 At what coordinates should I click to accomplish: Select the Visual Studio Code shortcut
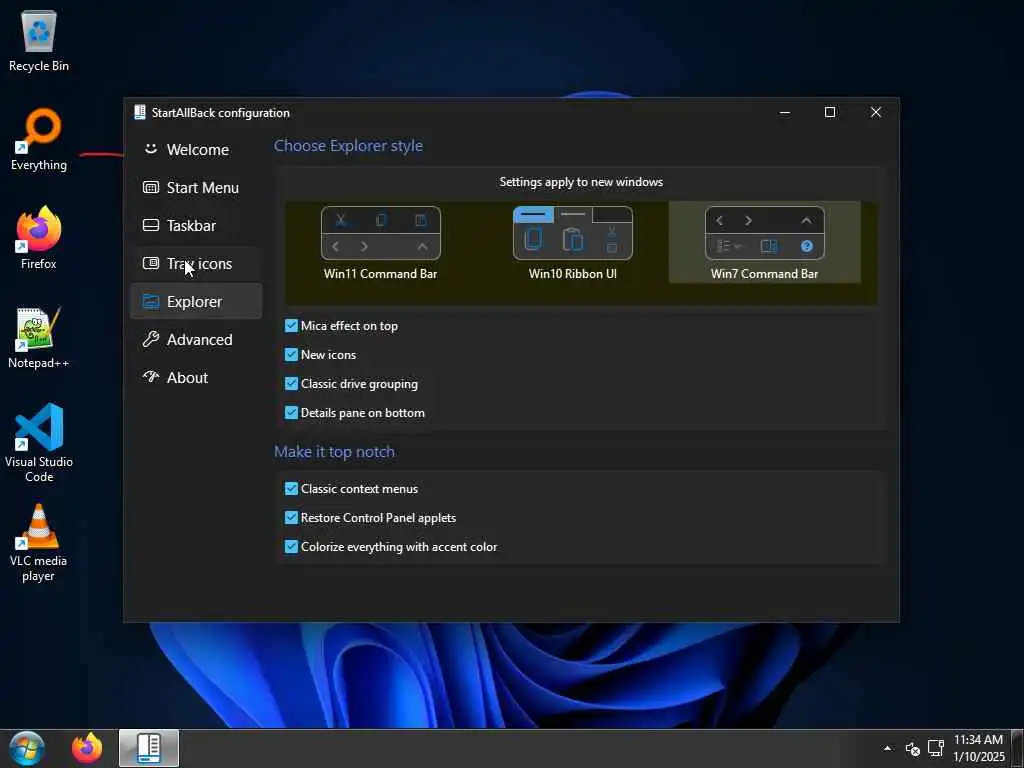point(39,443)
